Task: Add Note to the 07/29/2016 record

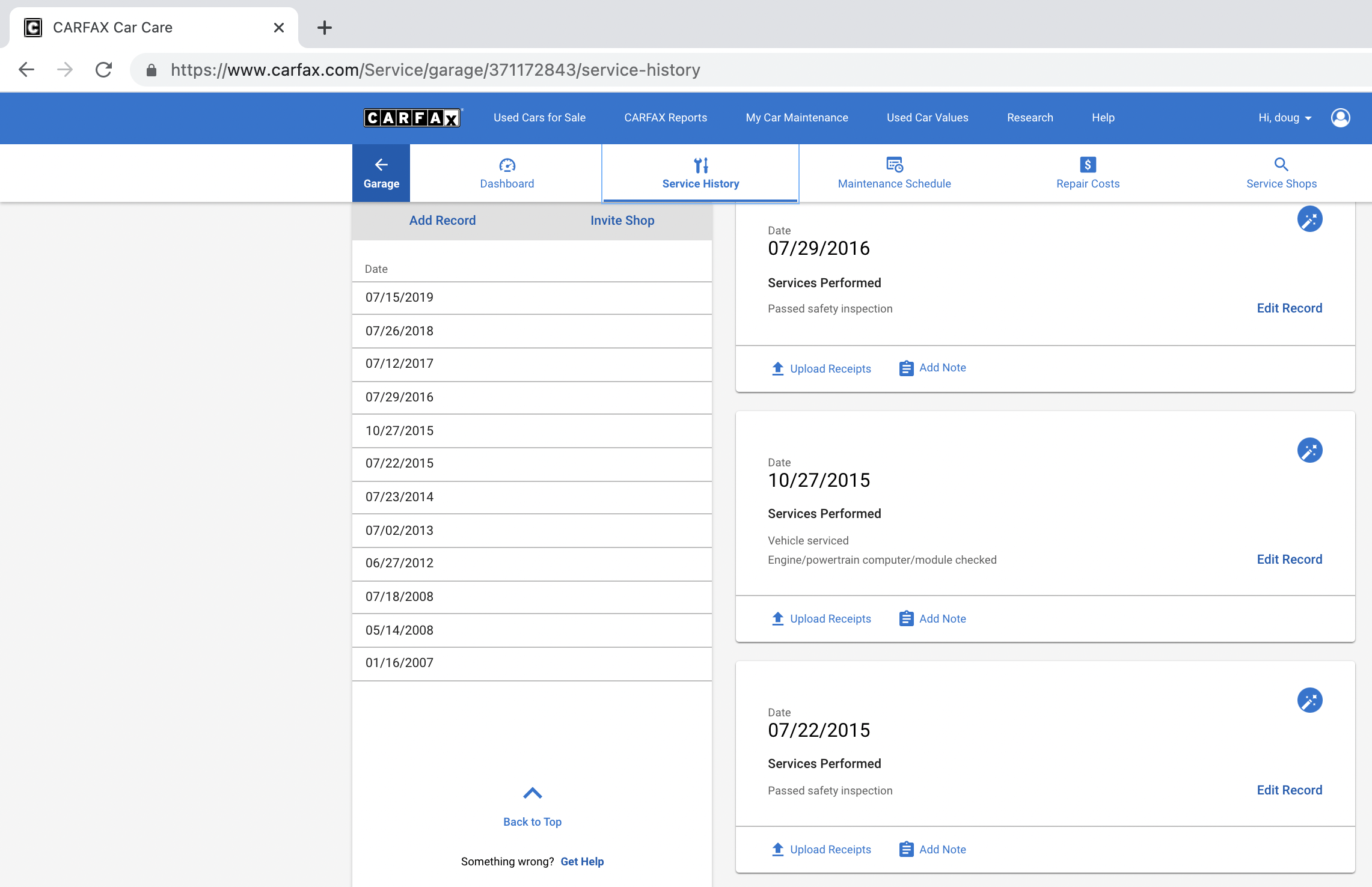Action: (x=933, y=368)
